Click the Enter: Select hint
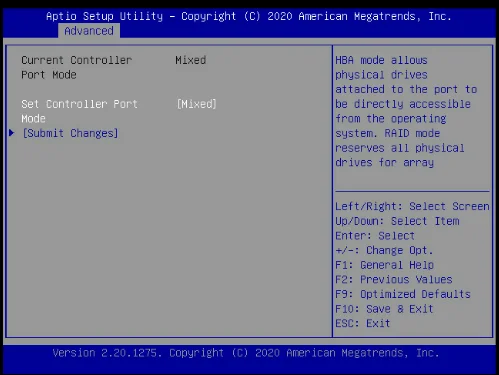 (375, 236)
